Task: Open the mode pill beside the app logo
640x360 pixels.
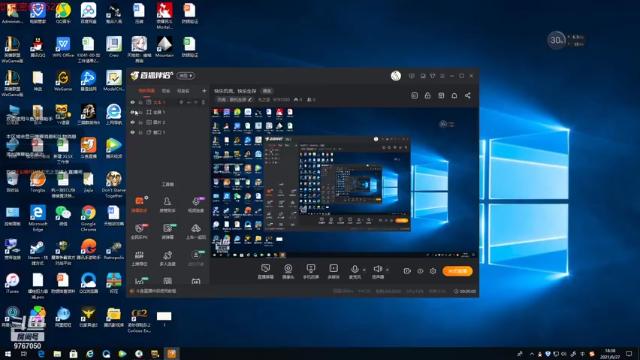Action: coord(186,76)
